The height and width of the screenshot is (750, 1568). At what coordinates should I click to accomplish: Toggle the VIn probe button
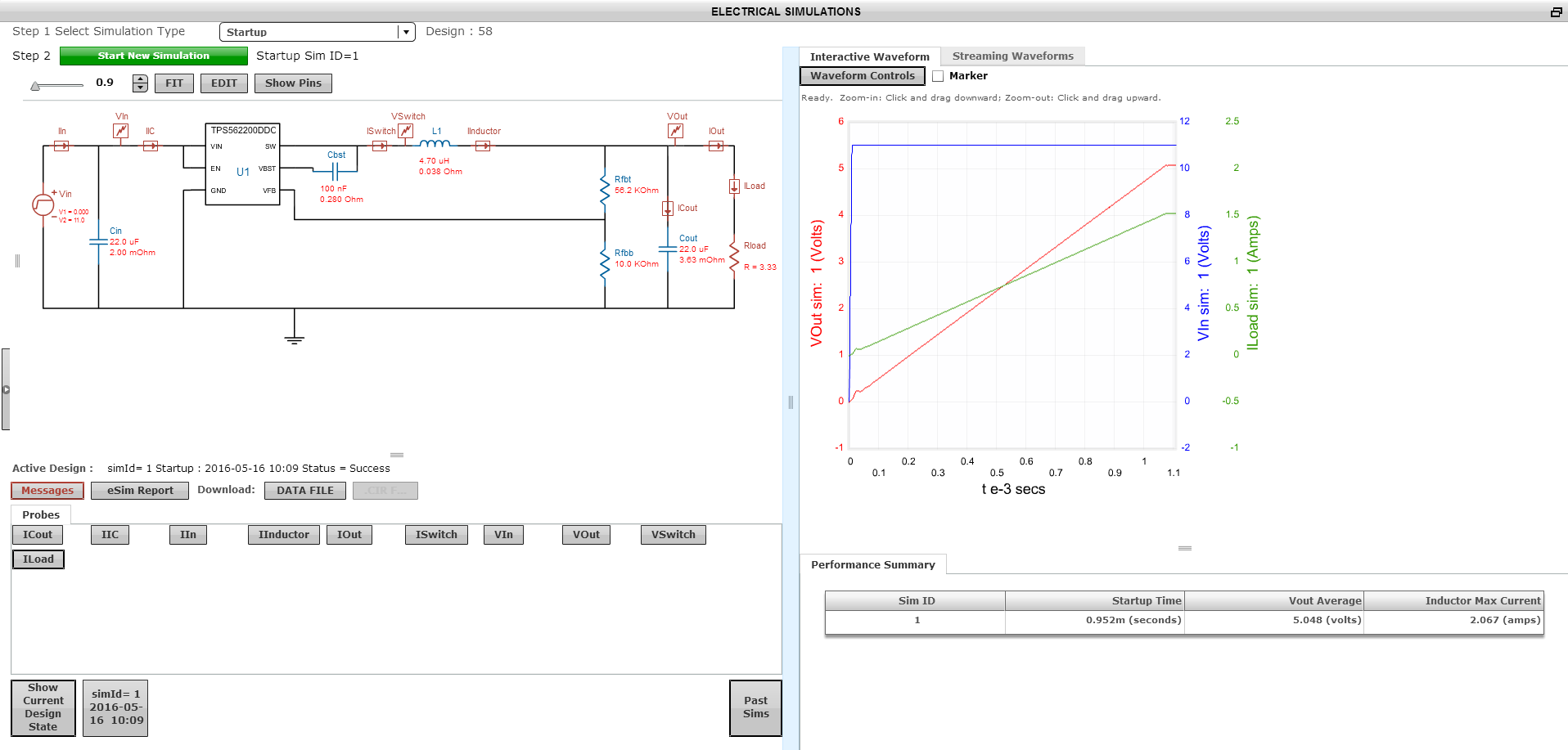click(503, 535)
